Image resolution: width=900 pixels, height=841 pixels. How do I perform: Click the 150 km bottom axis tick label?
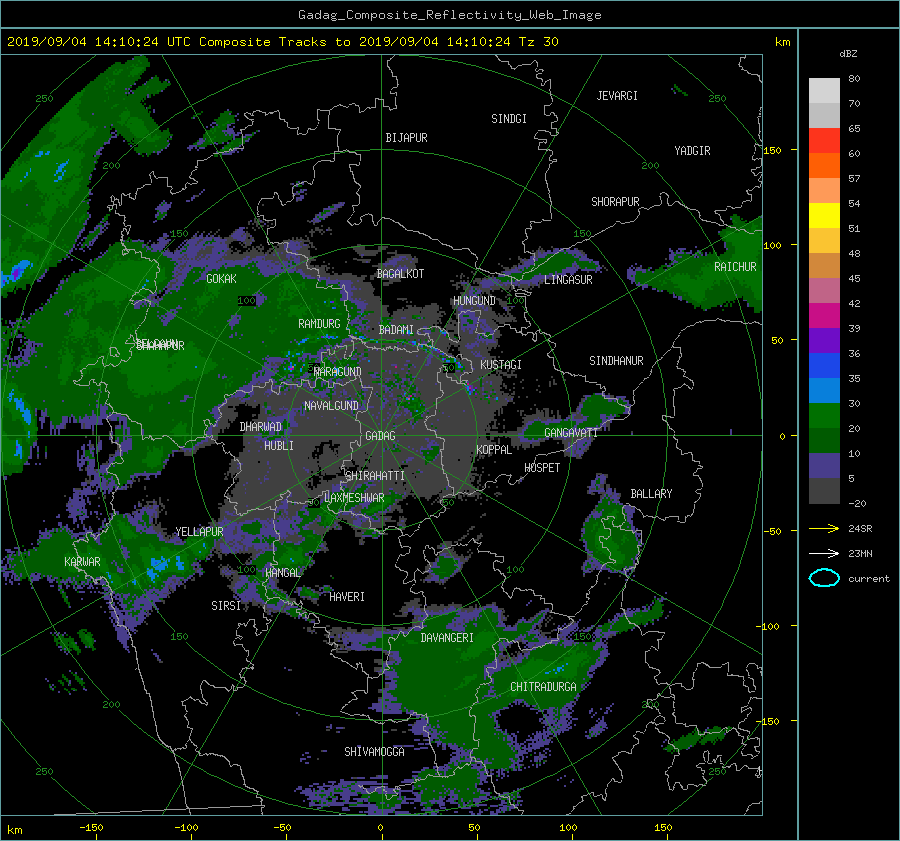click(x=664, y=827)
